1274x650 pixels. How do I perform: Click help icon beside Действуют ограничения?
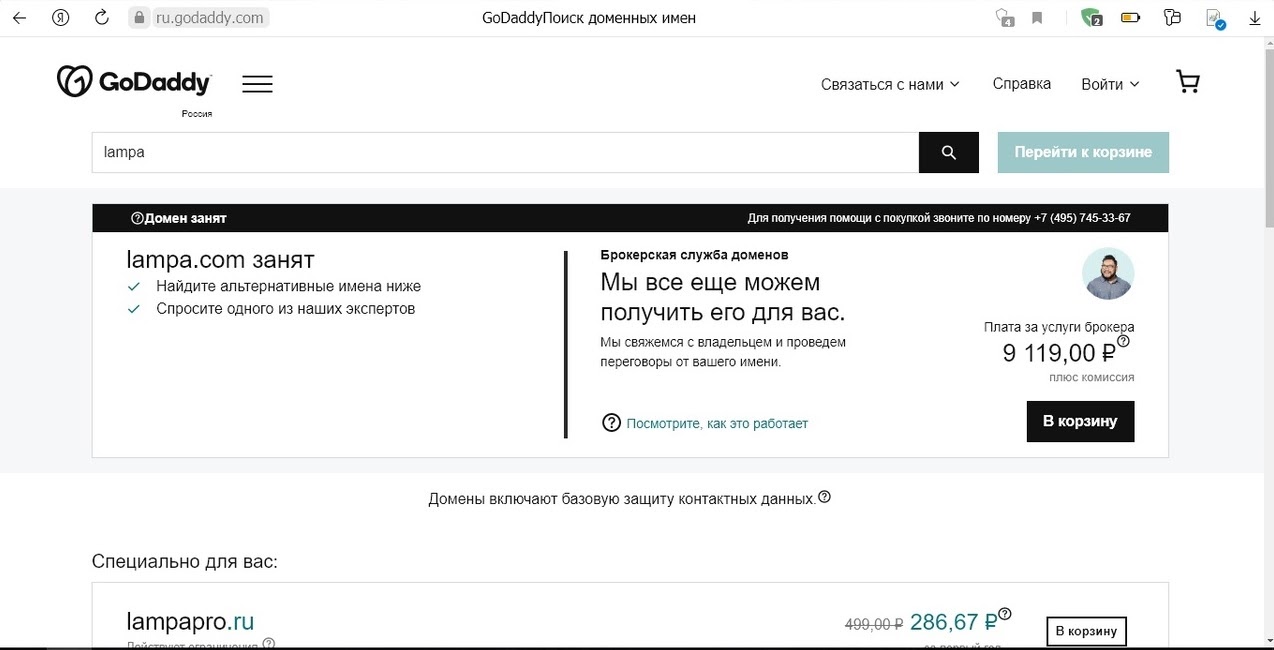pyautogui.click(x=268, y=644)
